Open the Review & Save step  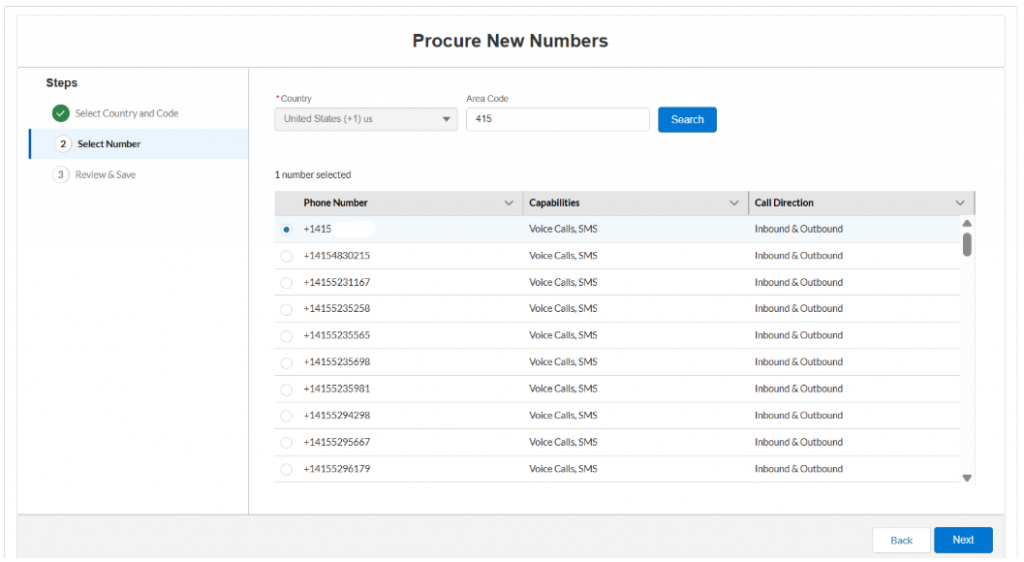click(105, 175)
